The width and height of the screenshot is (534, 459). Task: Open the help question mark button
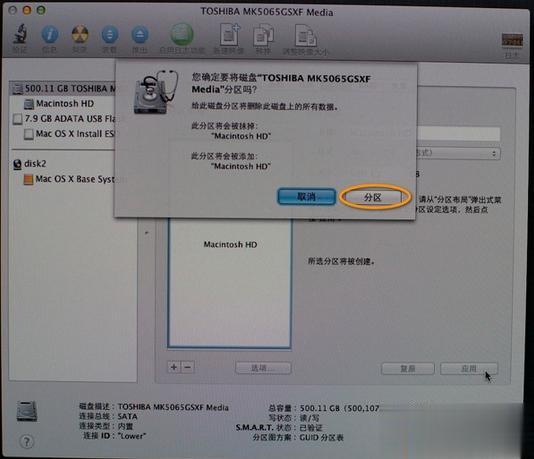[x=27, y=442]
